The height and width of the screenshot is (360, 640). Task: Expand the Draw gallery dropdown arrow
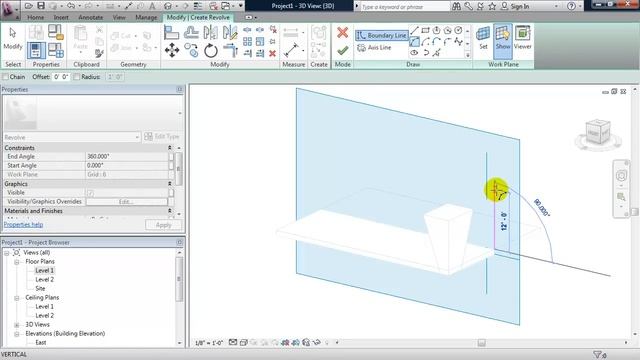pos(468,54)
